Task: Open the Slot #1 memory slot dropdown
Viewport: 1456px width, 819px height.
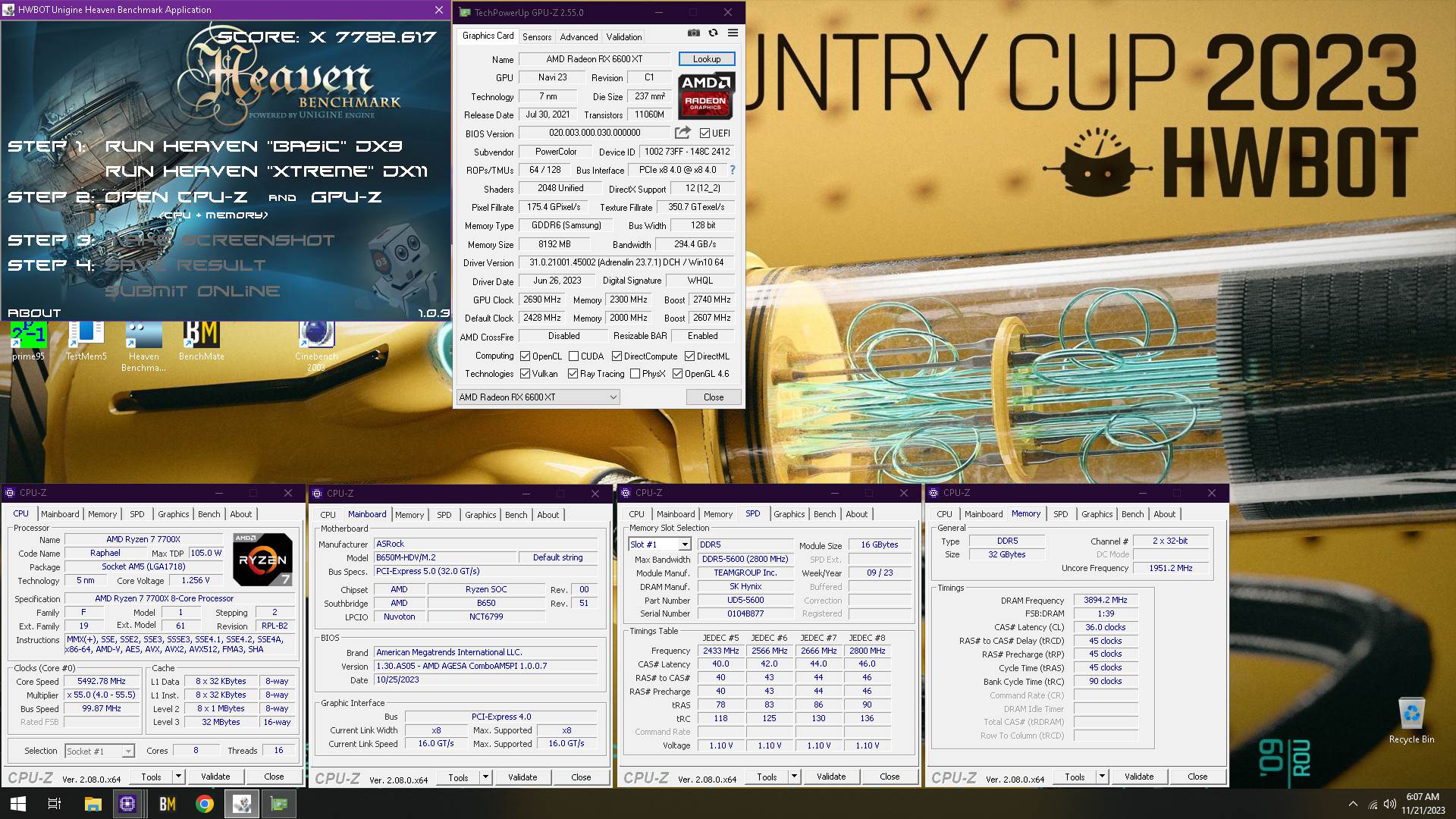Action: [x=659, y=544]
